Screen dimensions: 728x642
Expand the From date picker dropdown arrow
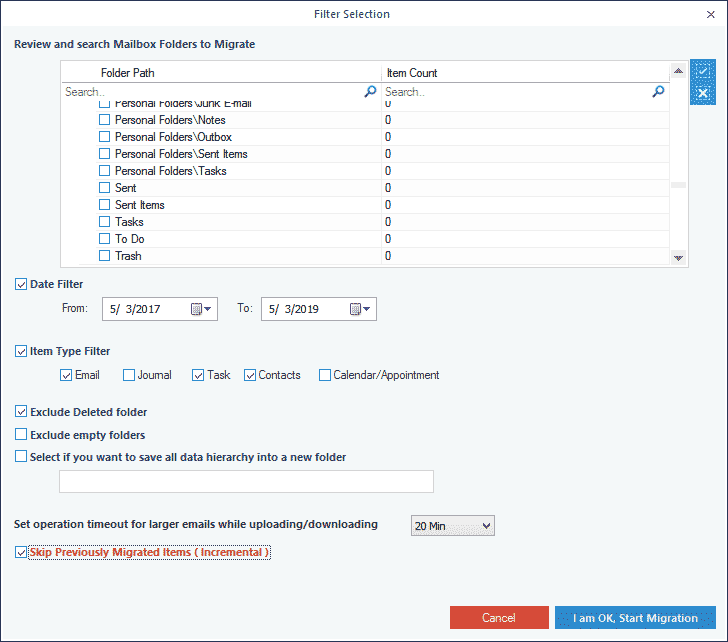point(208,309)
